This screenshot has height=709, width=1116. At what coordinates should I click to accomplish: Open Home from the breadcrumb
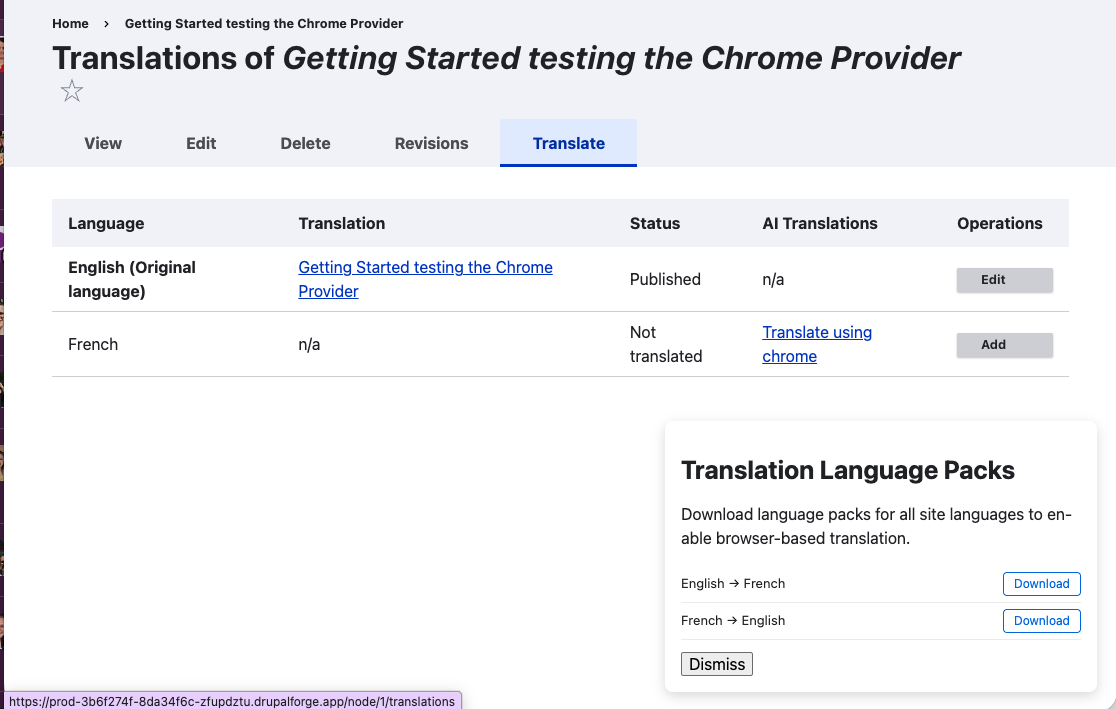[70, 23]
